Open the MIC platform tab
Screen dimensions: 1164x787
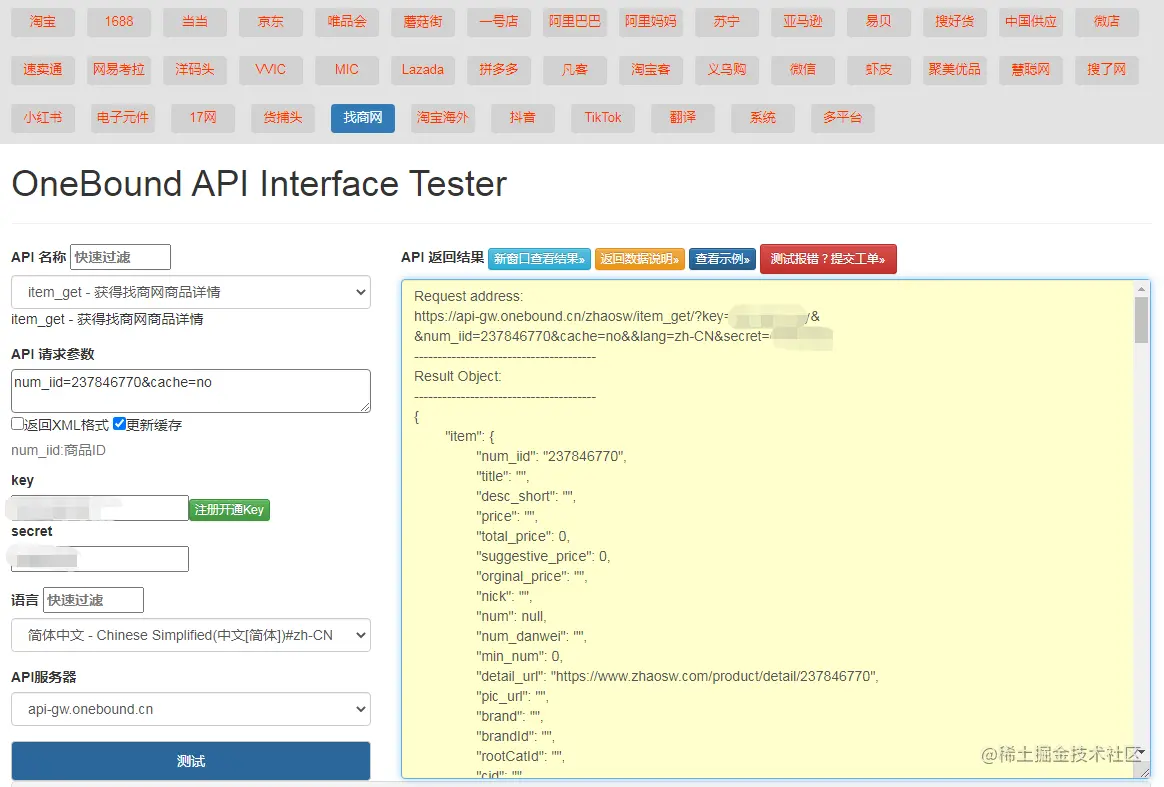(347, 70)
